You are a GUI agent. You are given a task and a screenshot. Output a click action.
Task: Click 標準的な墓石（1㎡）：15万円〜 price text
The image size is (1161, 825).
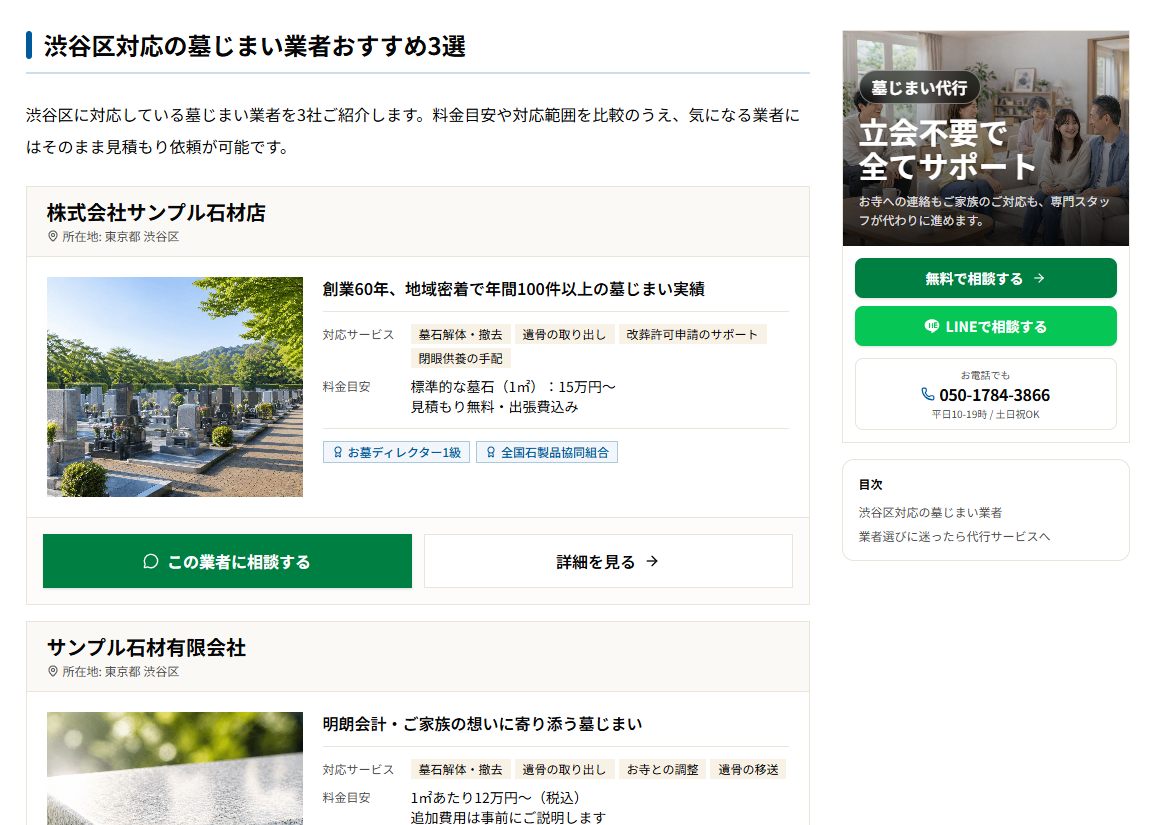coord(513,387)
